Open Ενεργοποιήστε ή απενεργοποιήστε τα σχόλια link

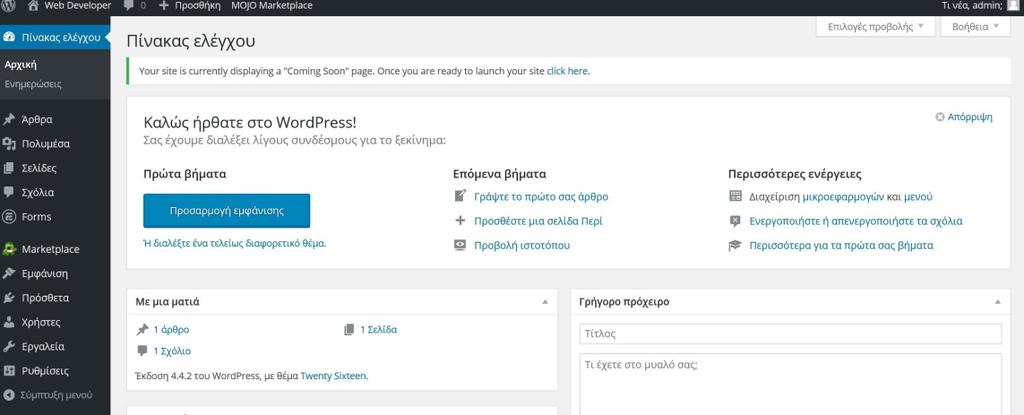pos(856,221)
